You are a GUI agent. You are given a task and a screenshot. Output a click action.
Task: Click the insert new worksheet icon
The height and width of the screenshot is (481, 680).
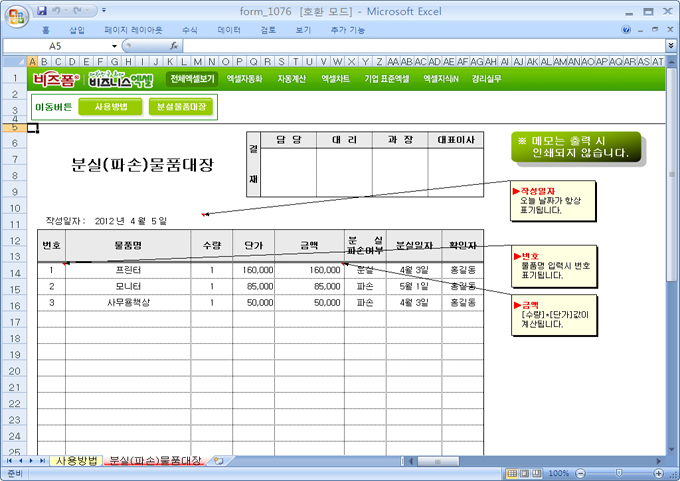click(218, 460)
